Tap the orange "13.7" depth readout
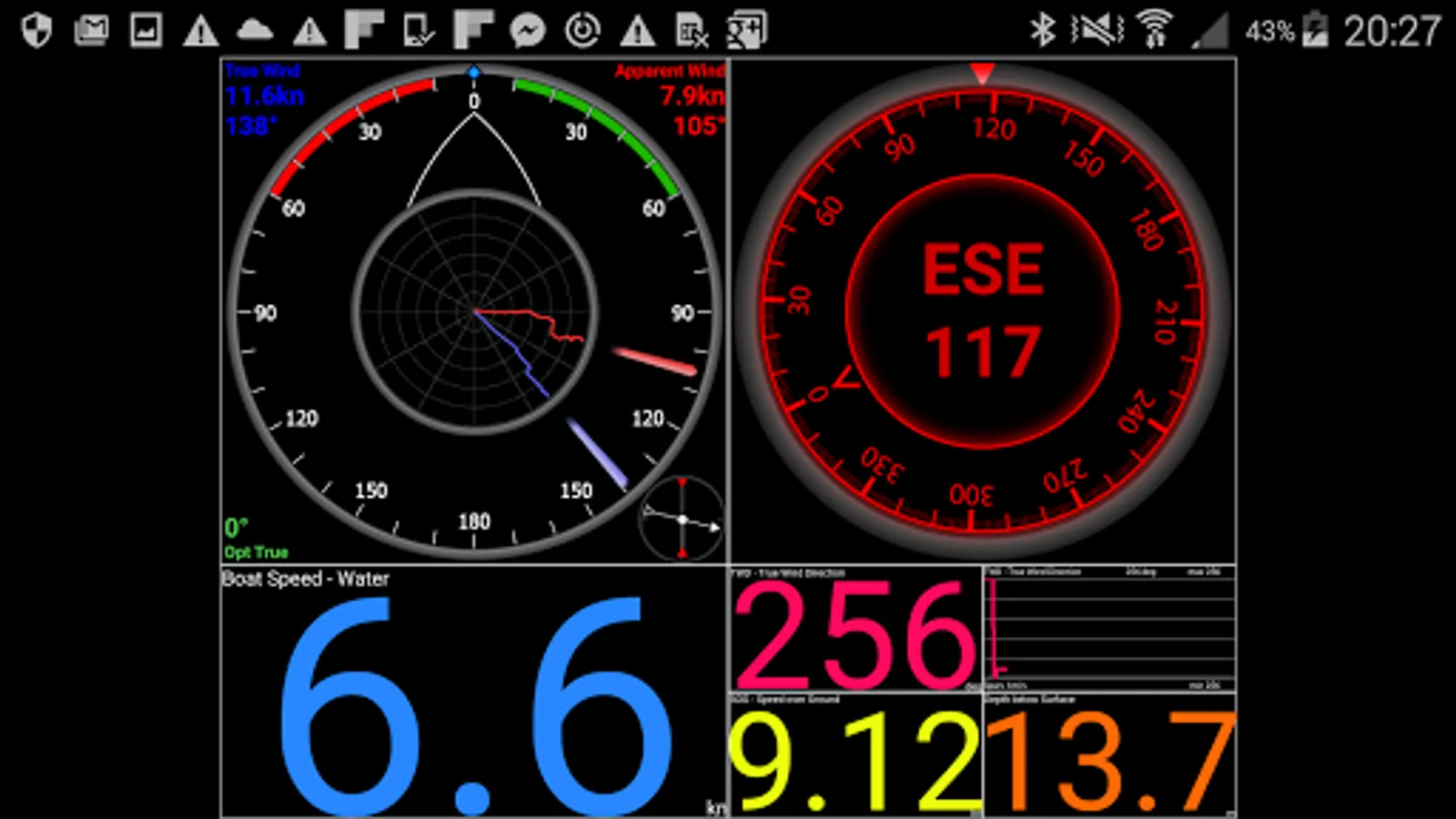Screen dimensions: 1456x819 [x=1110, y=762]
